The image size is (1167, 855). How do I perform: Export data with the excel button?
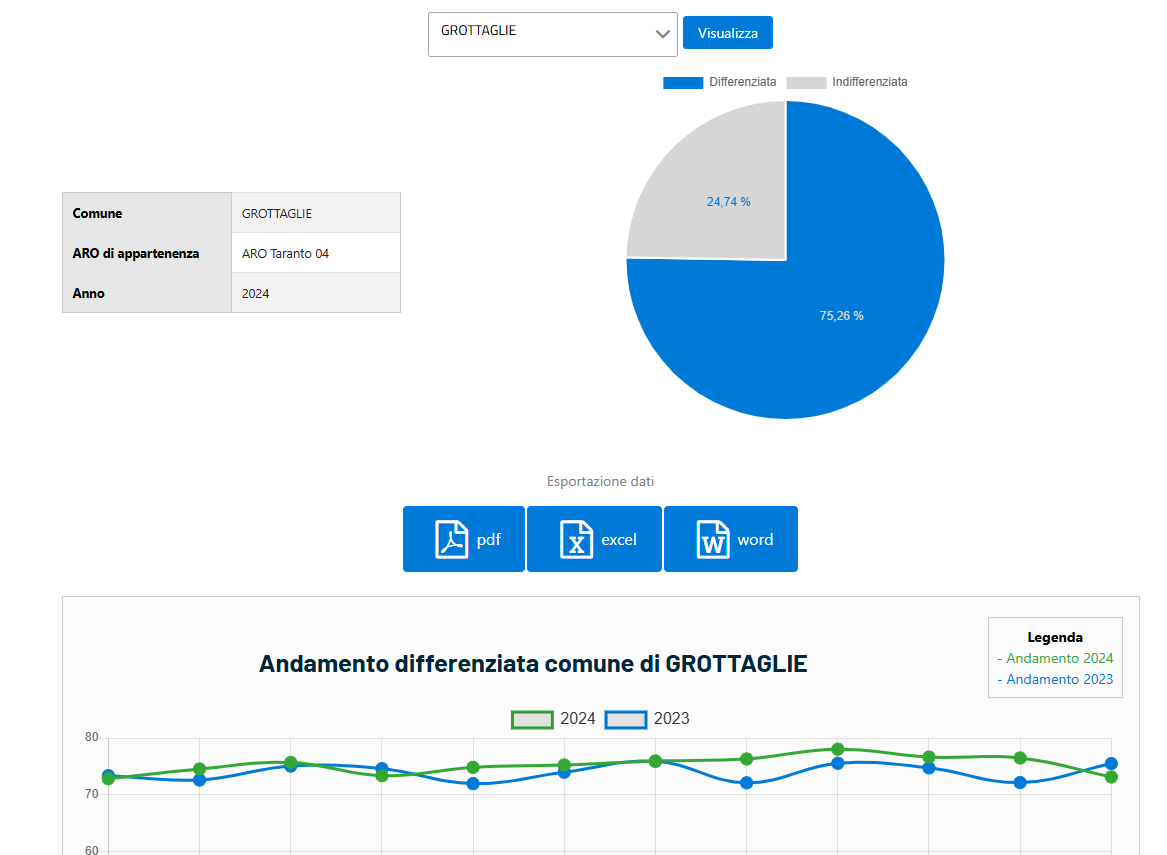[x=594, y=539]
